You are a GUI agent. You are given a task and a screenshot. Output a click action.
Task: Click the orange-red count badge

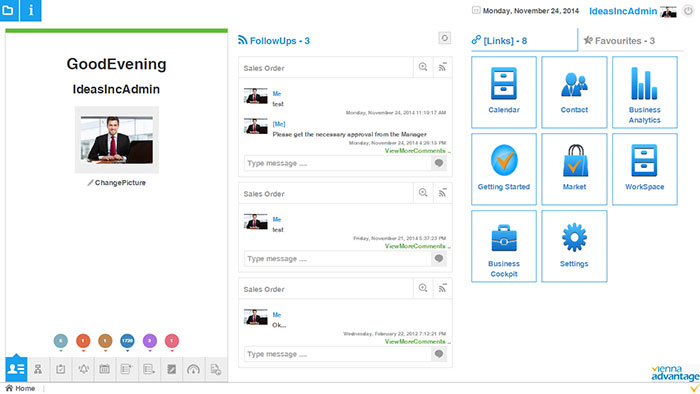(x=83, y=341)
